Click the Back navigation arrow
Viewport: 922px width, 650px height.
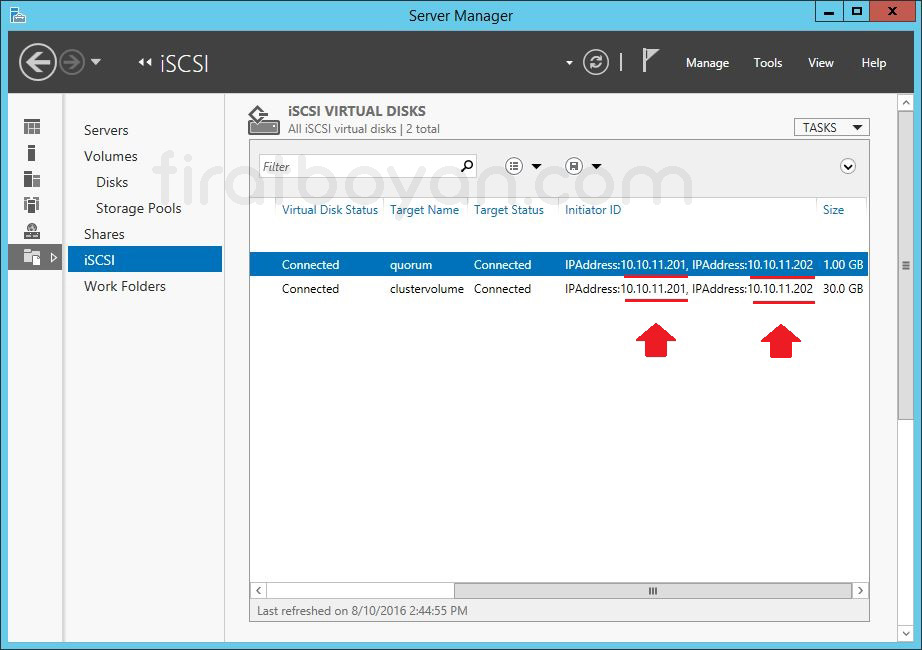coord(38,62)
